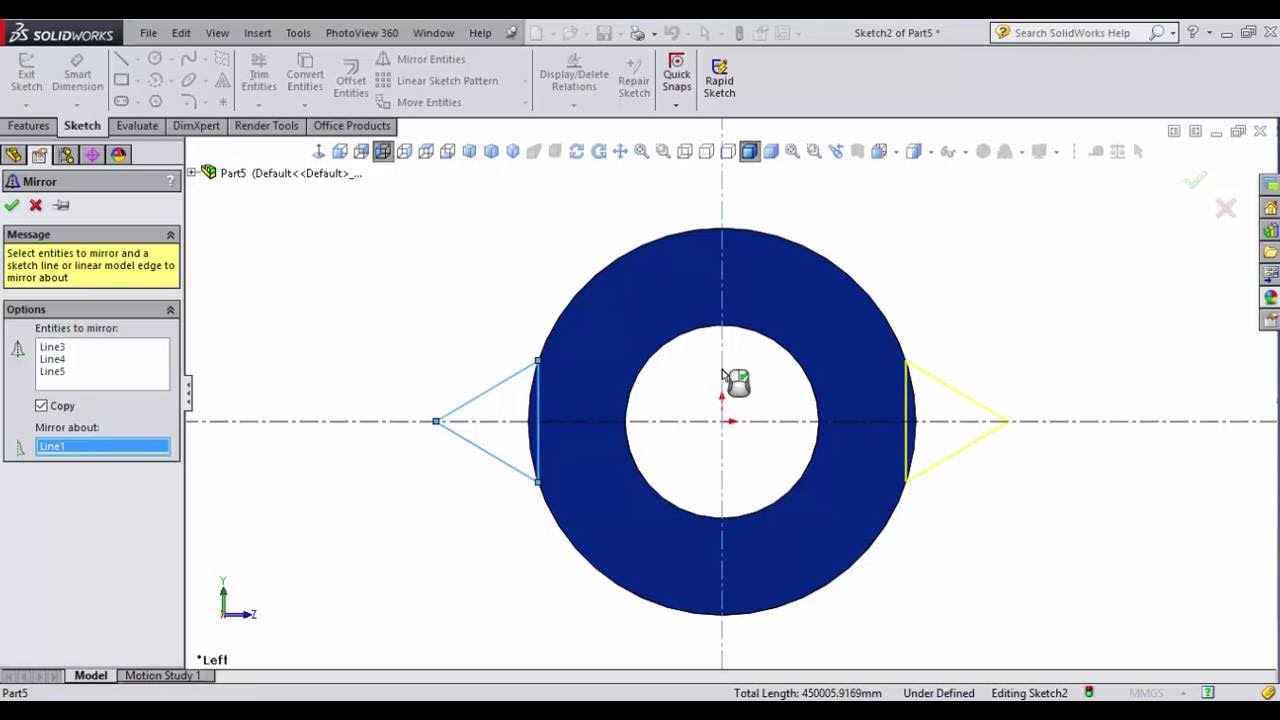Image resolution: width=1280 pixels, height=720 pixels.
Task: Open the Tools menu
Action: click(298, 33)
